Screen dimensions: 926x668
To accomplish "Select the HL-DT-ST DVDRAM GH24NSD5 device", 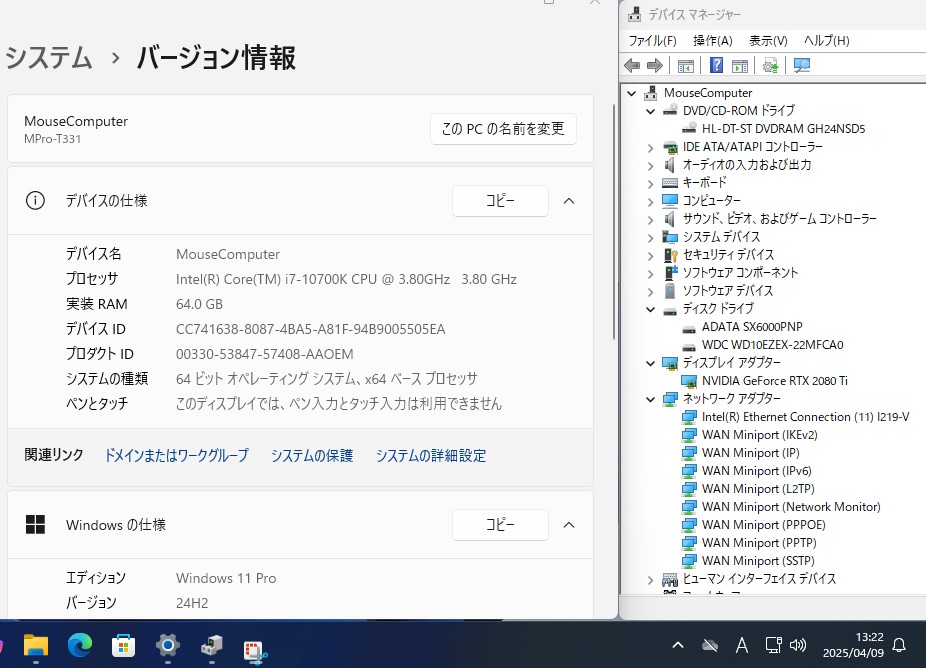I will [x=783, y=129].
